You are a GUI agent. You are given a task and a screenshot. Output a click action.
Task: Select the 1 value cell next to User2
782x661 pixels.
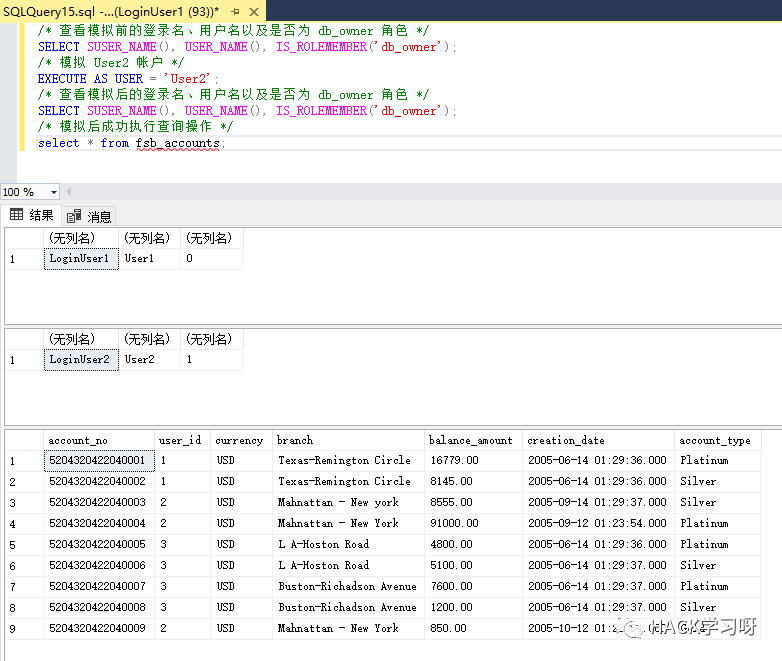point(211,360)
